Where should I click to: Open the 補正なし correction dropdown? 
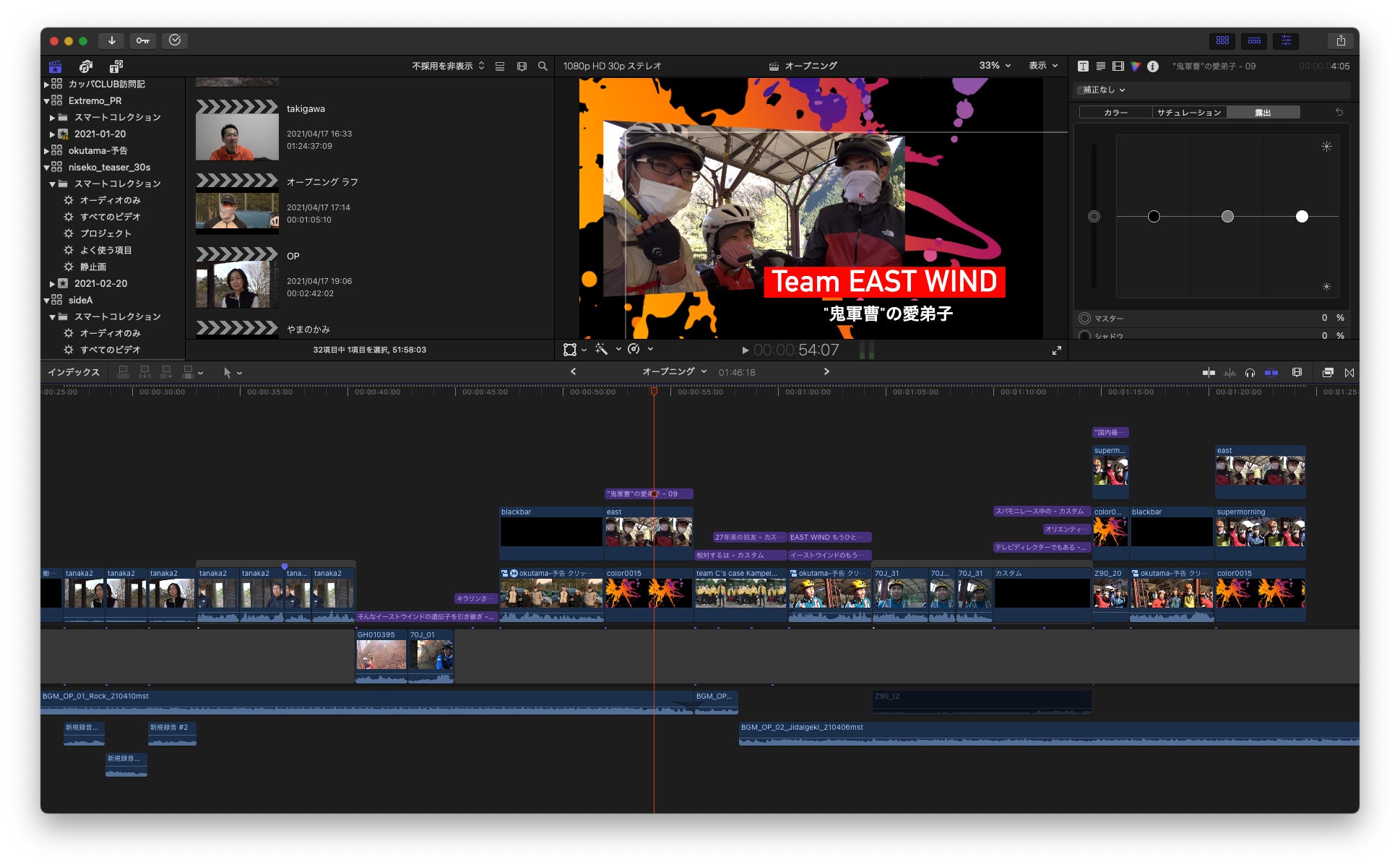tap(1102, 90)
